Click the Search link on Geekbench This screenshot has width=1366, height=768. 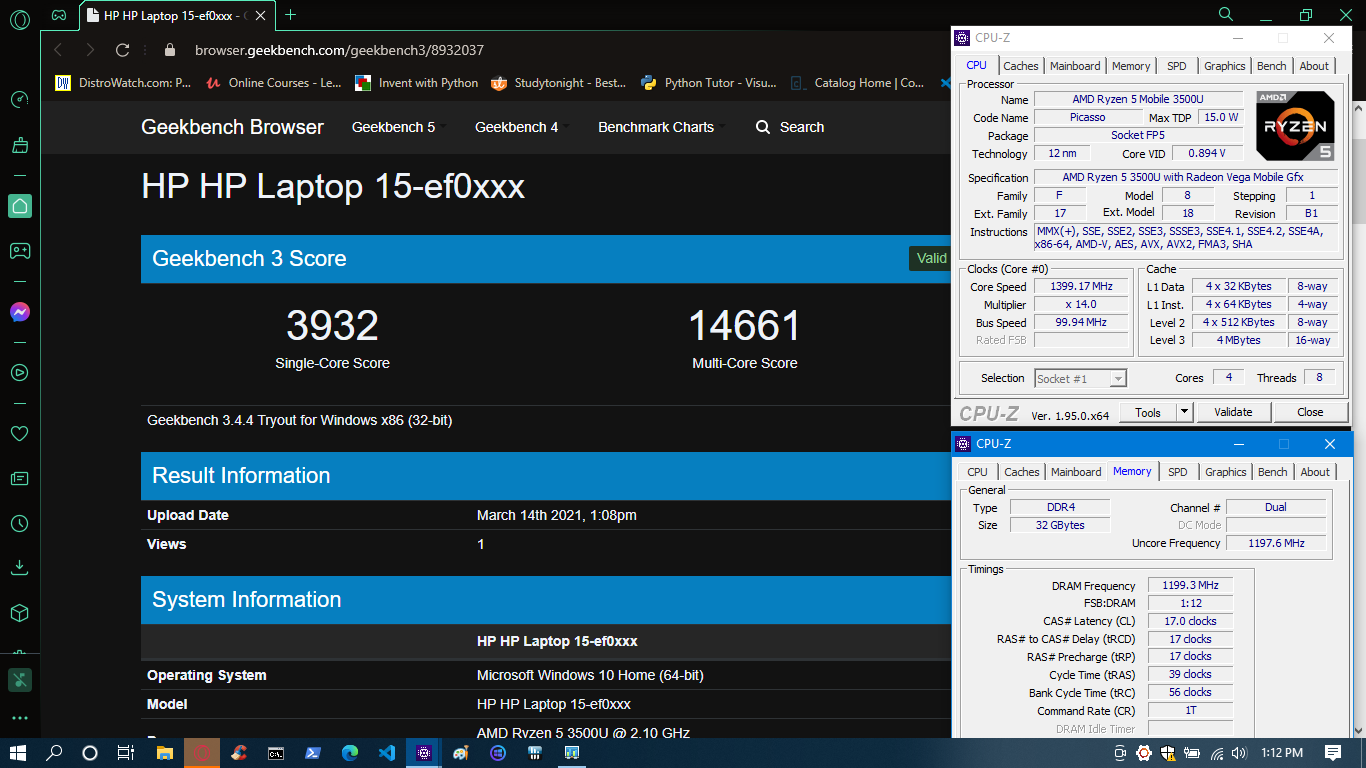tap(790, 127)
